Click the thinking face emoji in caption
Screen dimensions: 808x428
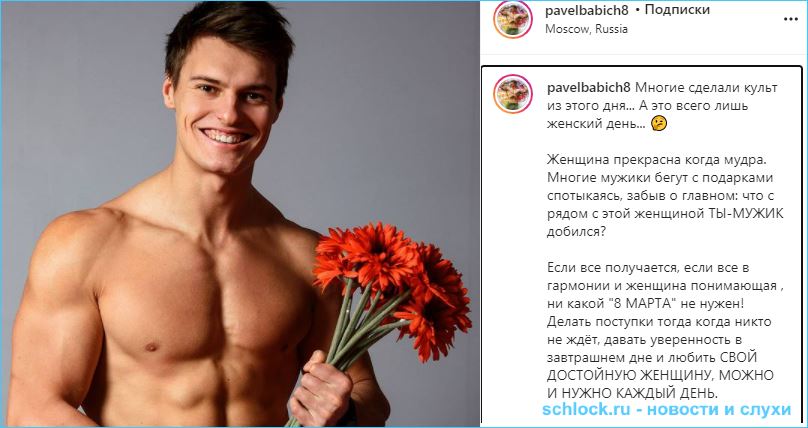coord(659,124)
